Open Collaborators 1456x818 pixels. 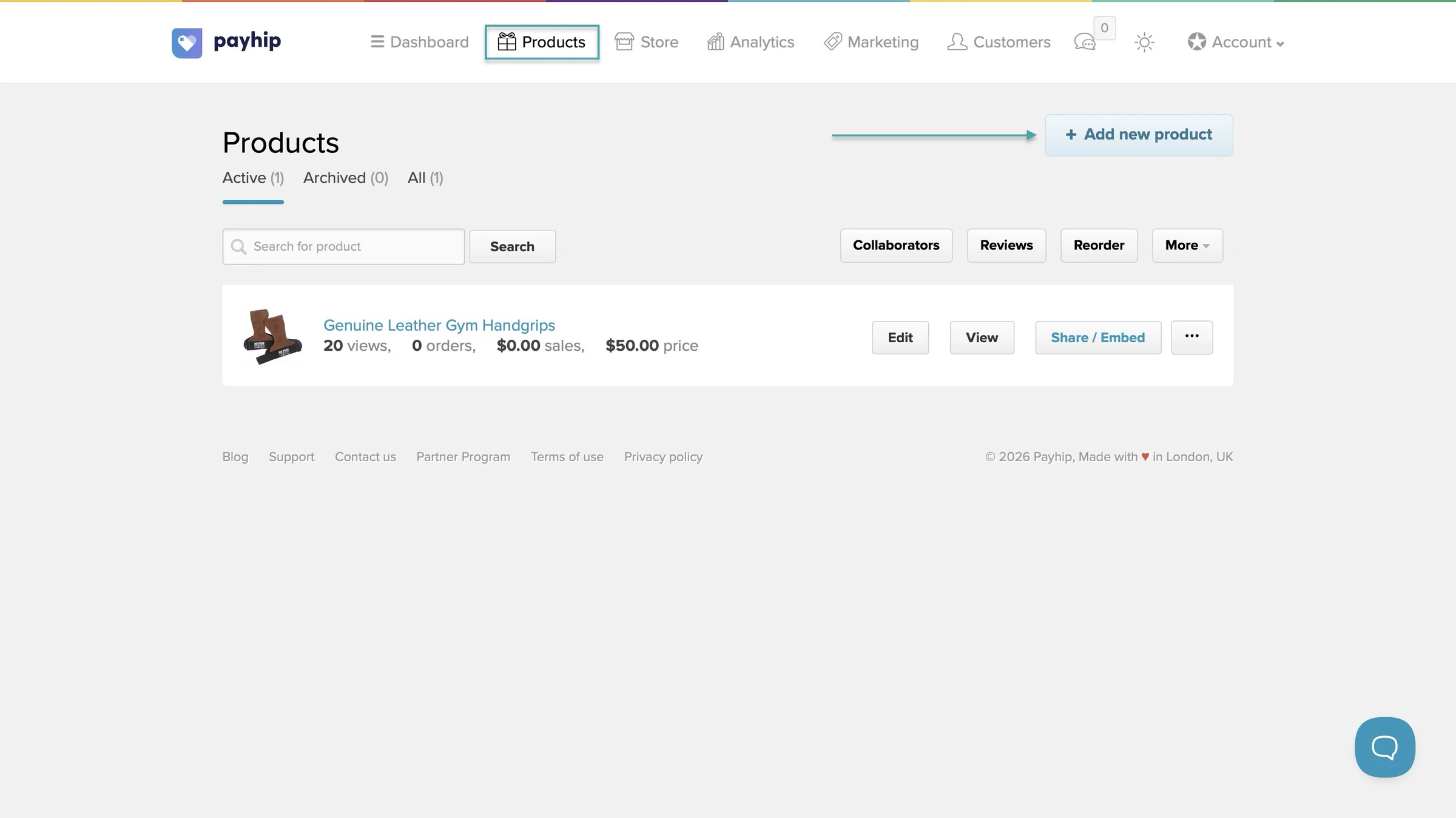(x=896, y=245)
